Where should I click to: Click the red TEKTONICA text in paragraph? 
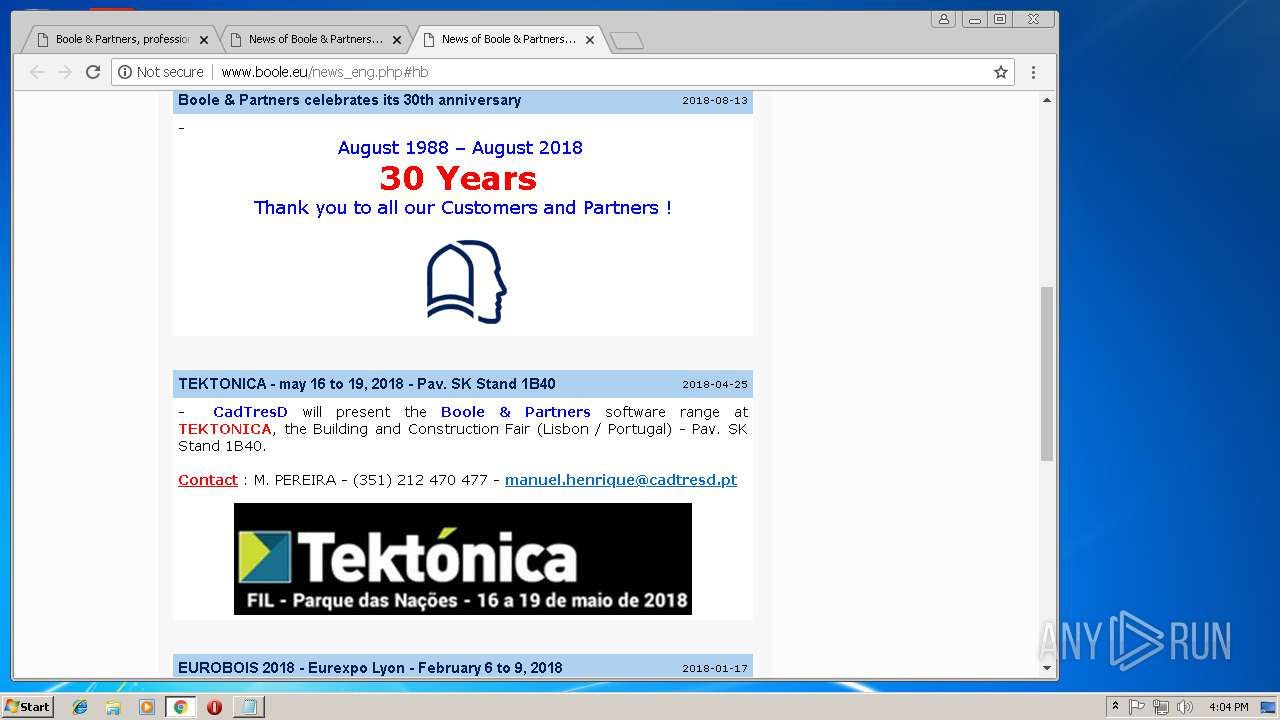[x=225, y=429]
